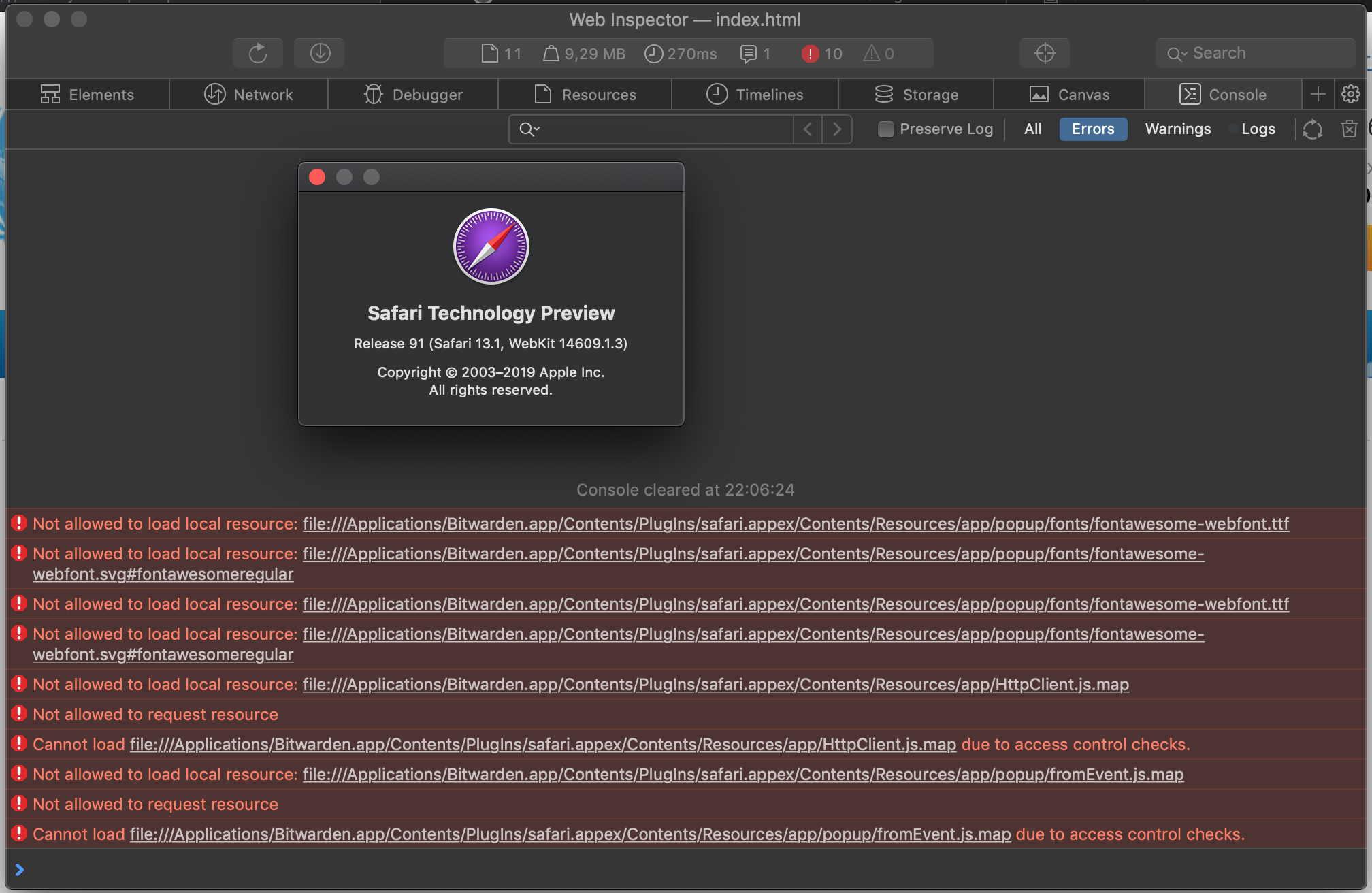The height and width of the screenshot is (893, 1372).
Task: Open HttpClient.js.map link in 'Not allowed' error
Action: [x=715, y=685]
